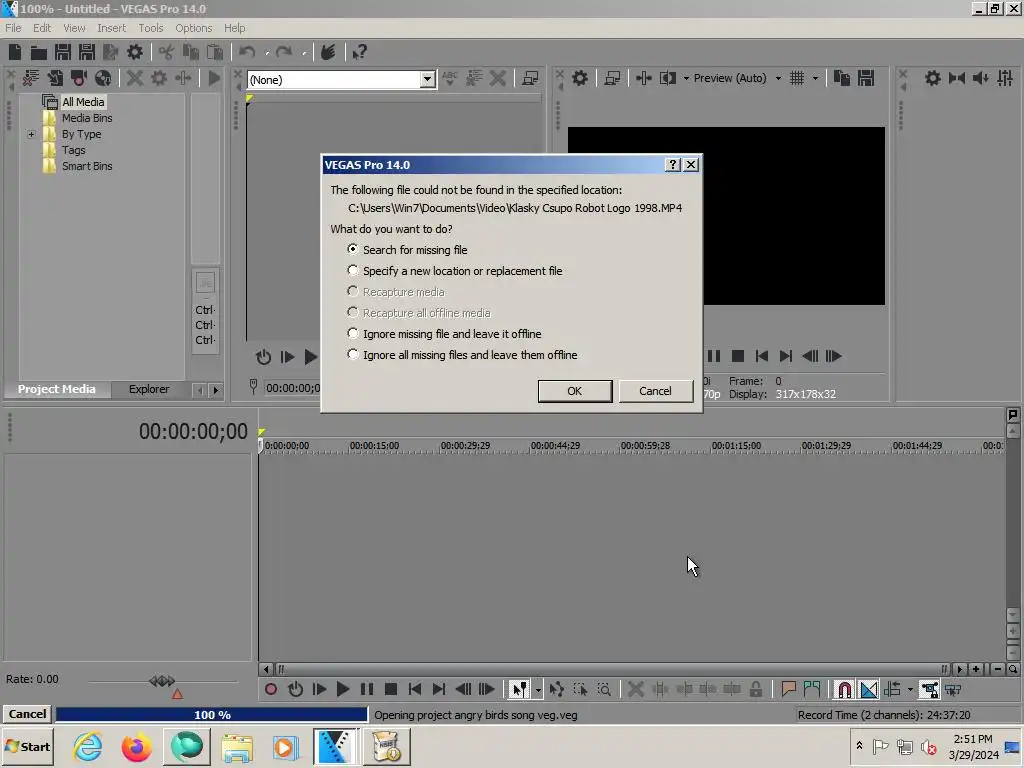Click the What's This help icon
This screenshot has width=1024, height=768.
(359, 52)
